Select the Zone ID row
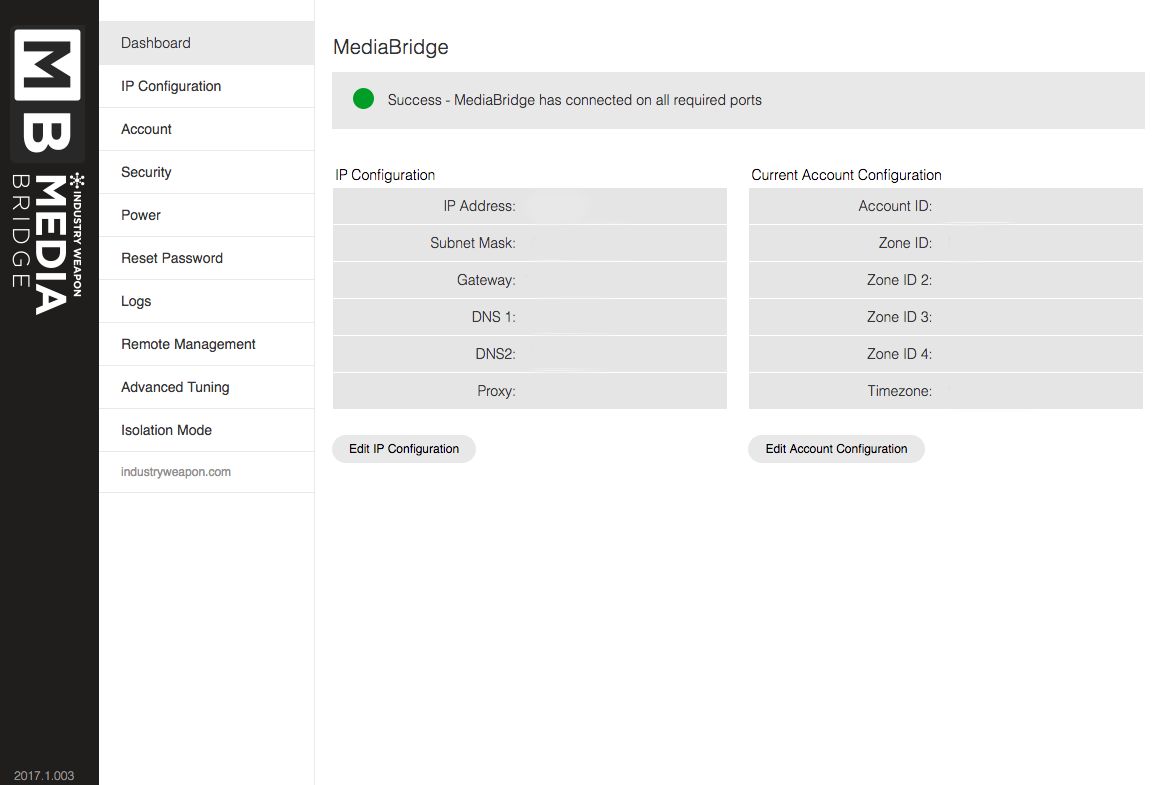The width and height of the screenshot is (1157, 785). click(946, 243)
